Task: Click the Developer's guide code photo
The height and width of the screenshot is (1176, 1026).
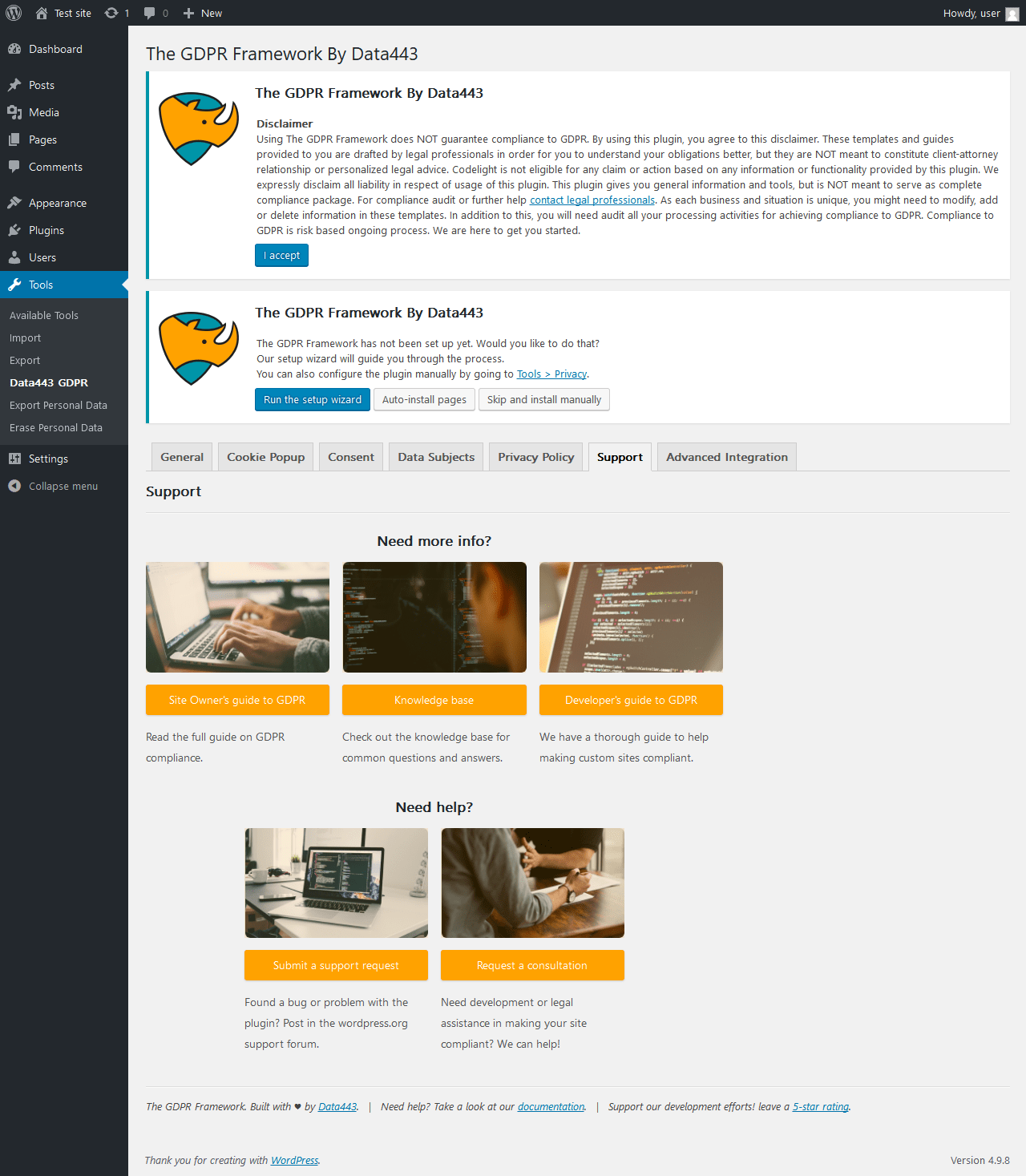Action: 631,617
